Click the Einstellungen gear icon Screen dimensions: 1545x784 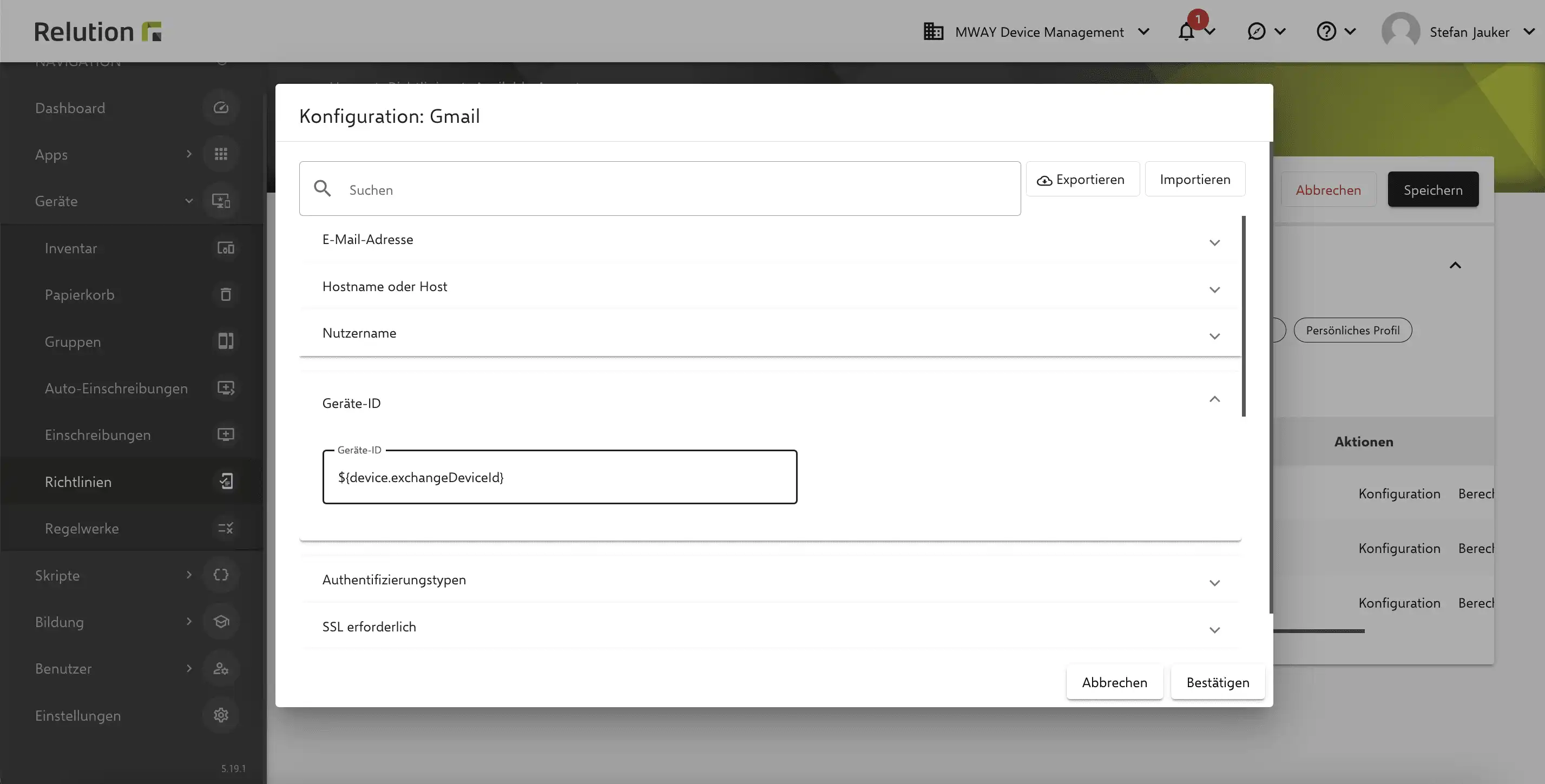tap(221, 715)
